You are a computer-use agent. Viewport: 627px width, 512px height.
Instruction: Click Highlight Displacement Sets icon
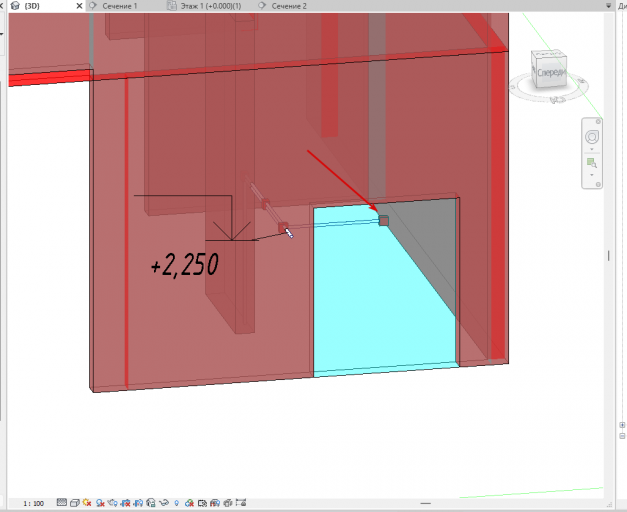click(x=228, y=503)
